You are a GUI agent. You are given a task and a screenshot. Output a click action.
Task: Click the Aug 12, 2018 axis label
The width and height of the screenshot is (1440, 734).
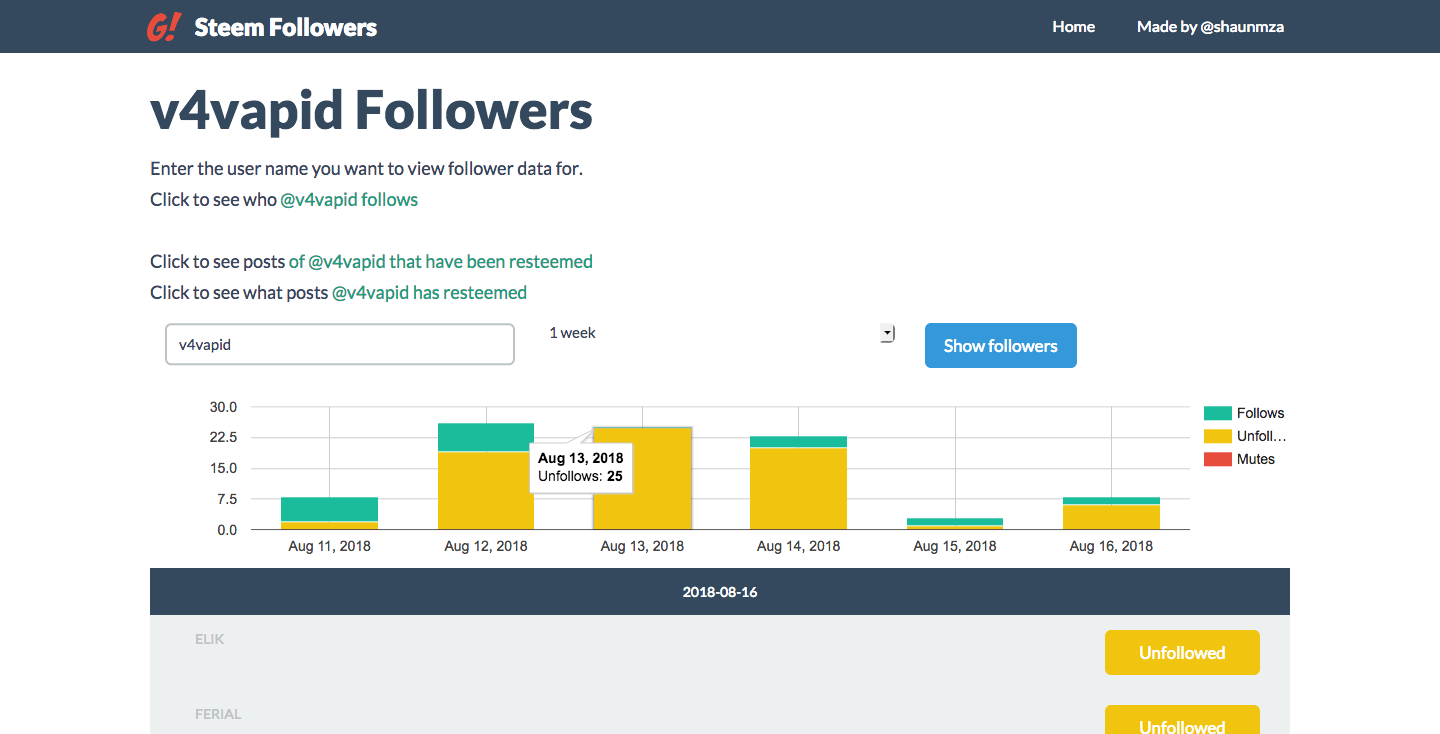[x=486, y=546]
